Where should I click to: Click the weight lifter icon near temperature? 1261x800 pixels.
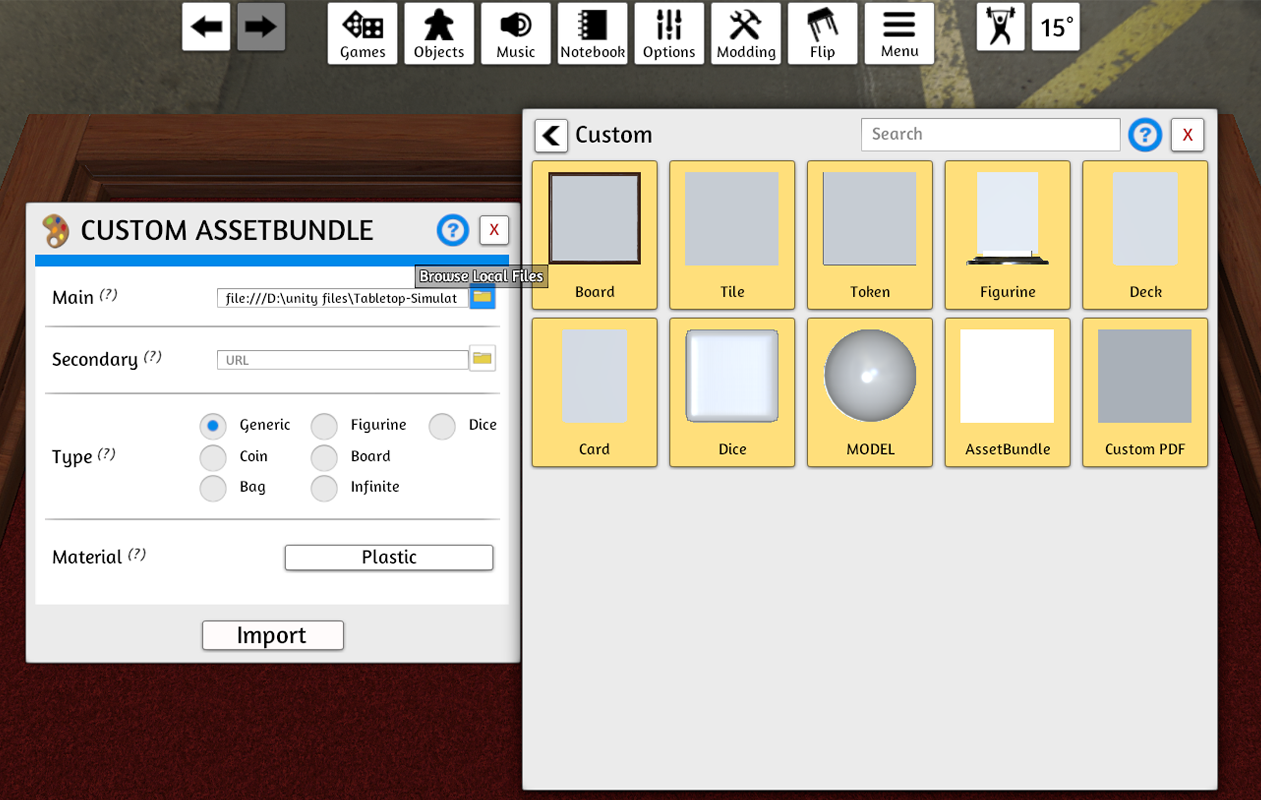[x=1001, y=28]
